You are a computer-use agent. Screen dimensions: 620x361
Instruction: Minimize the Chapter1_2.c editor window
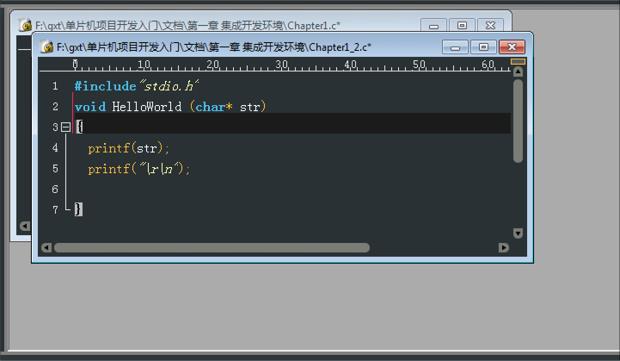[455, 47]
